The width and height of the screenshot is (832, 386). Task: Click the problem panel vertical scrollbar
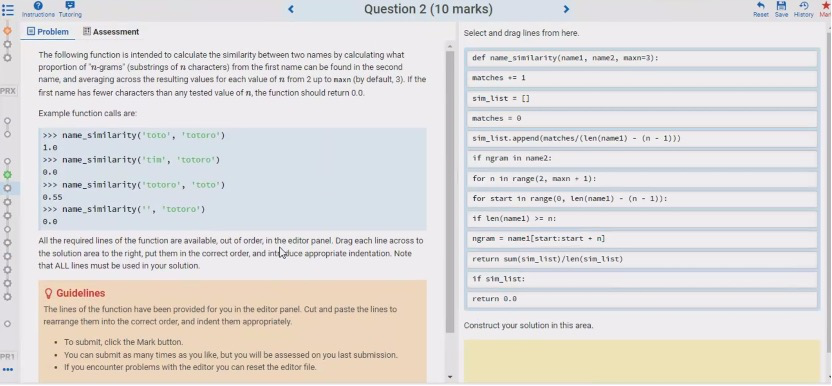click(x=450, y=191)
